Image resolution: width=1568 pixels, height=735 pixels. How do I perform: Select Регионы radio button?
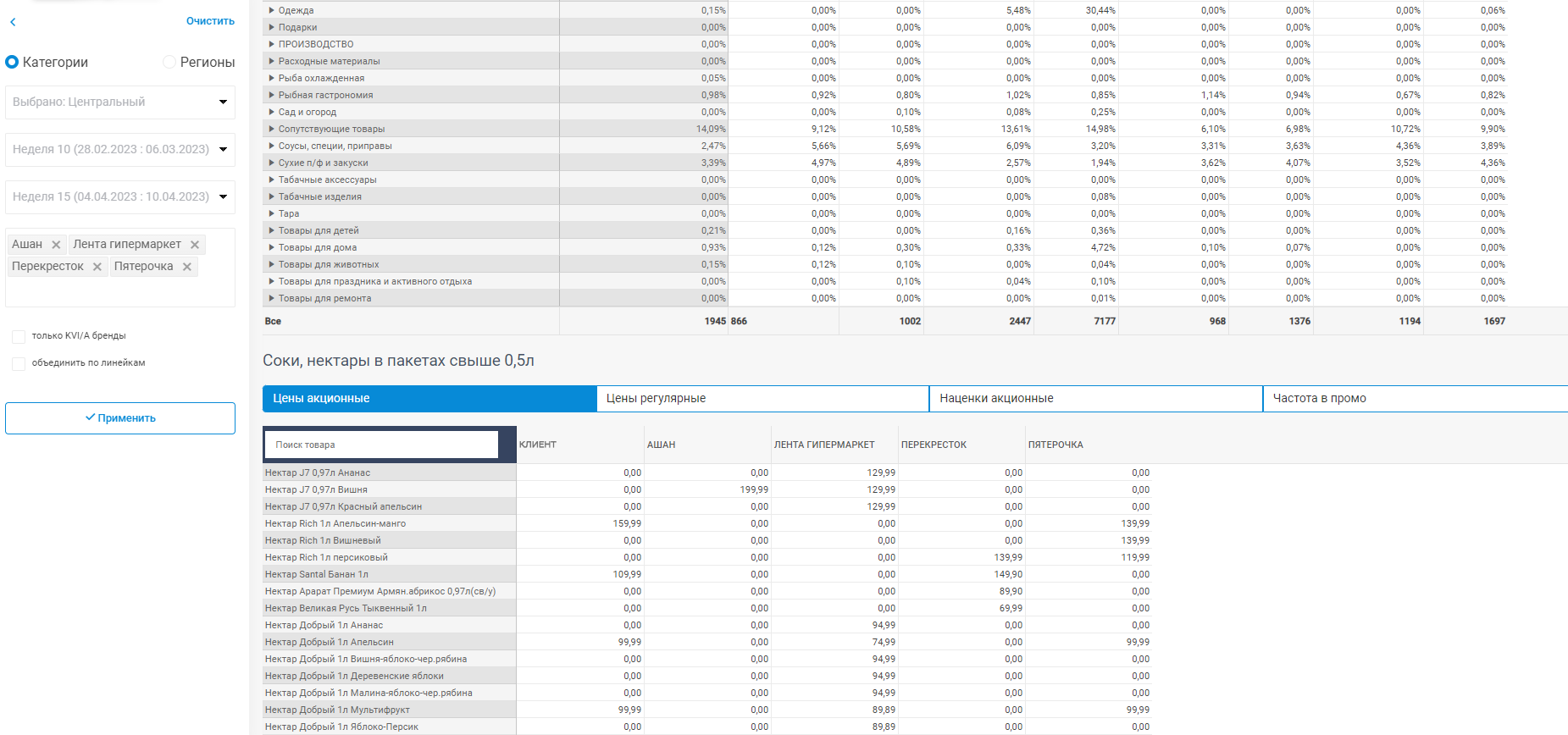click(169, 62)
